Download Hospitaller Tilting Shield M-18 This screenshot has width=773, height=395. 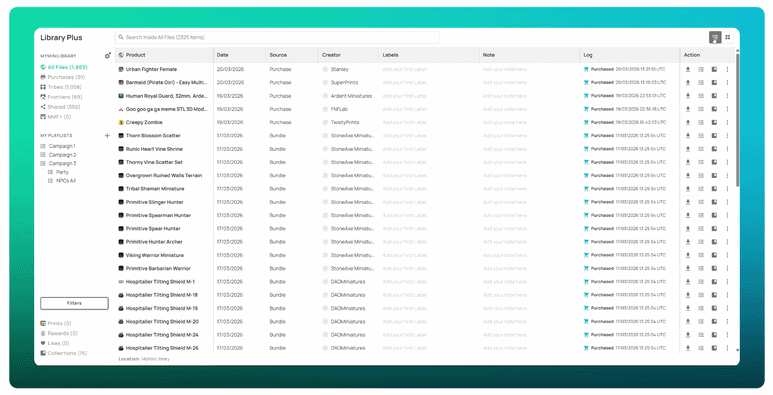click(x=688, y=295)
